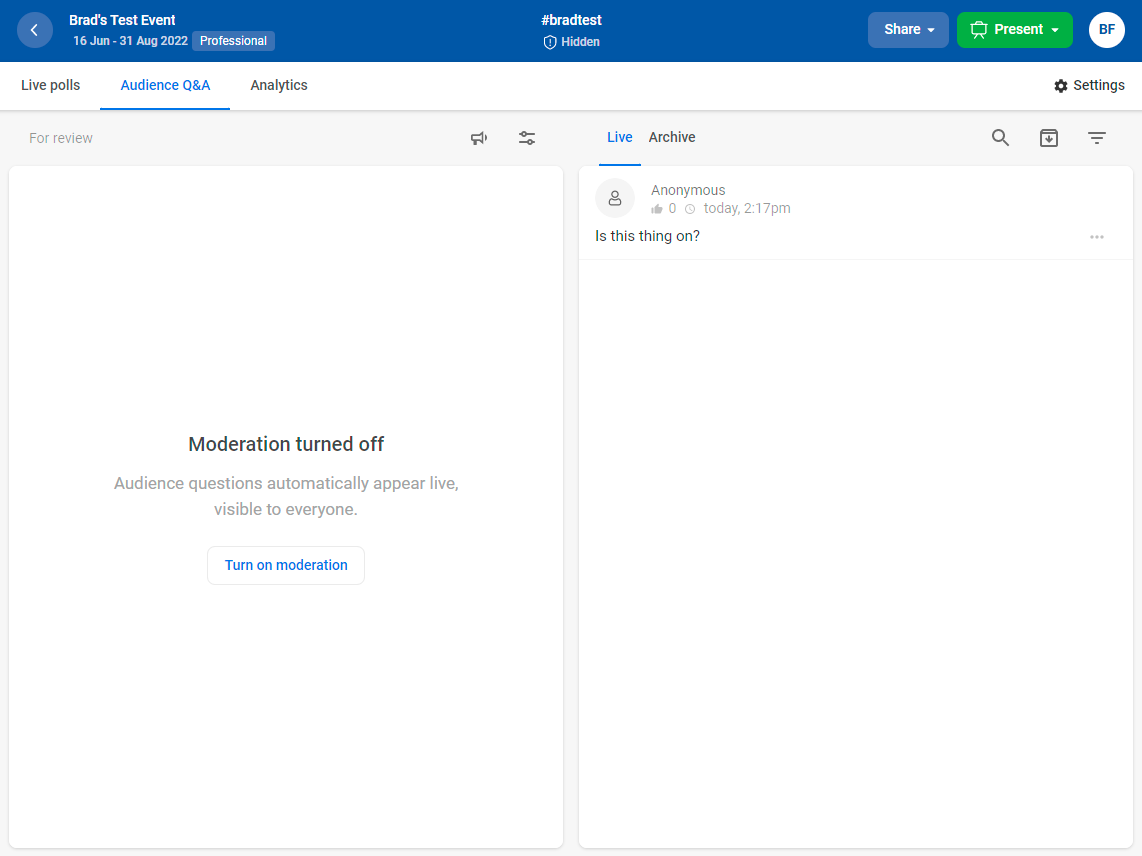Image resolution: width=1142 pixels, height=856 pixels.
Task: Open the Analytics tab
Action: [278, 85]
